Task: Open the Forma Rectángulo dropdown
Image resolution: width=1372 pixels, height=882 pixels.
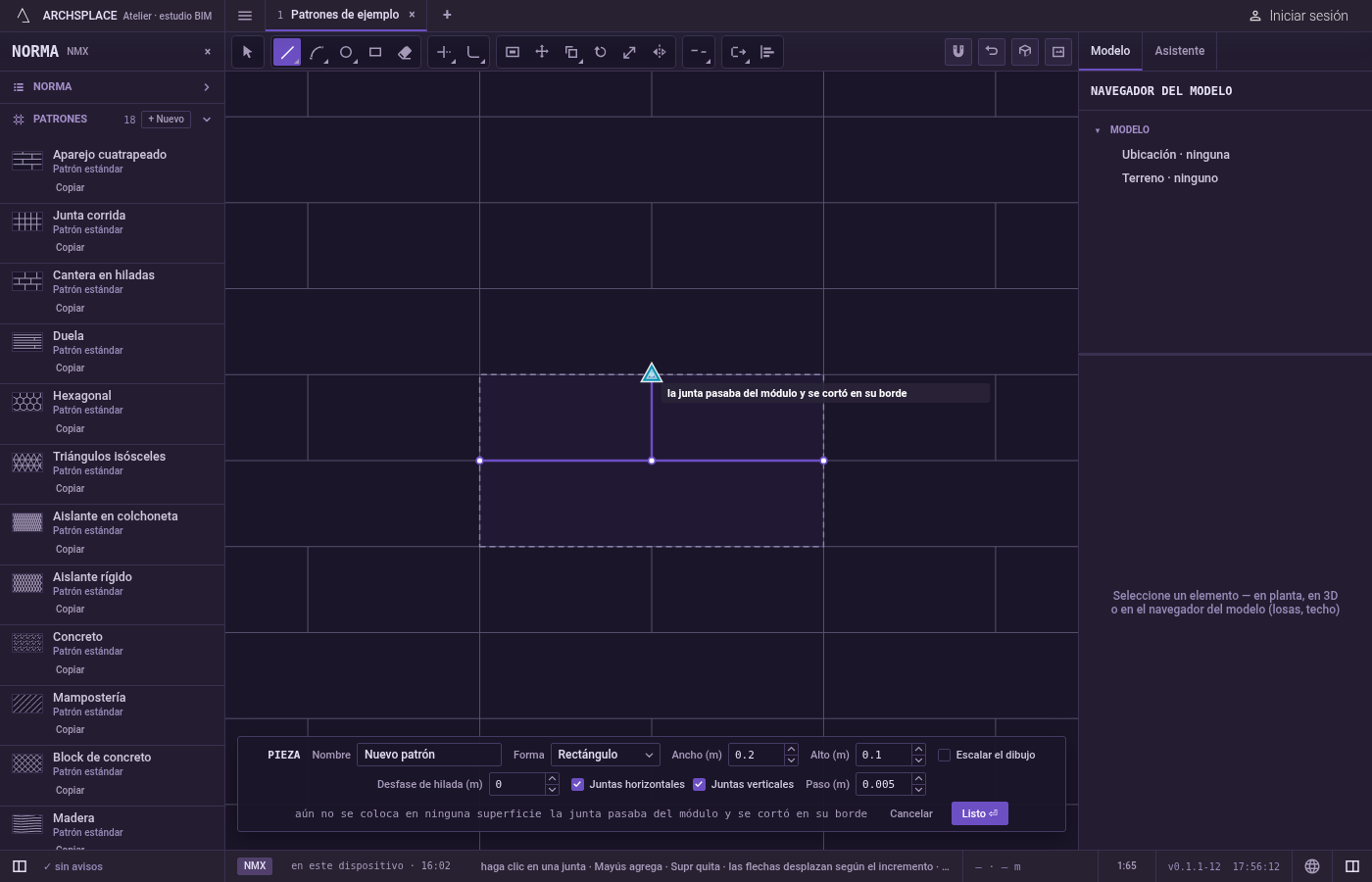Action: pos(605,755)
